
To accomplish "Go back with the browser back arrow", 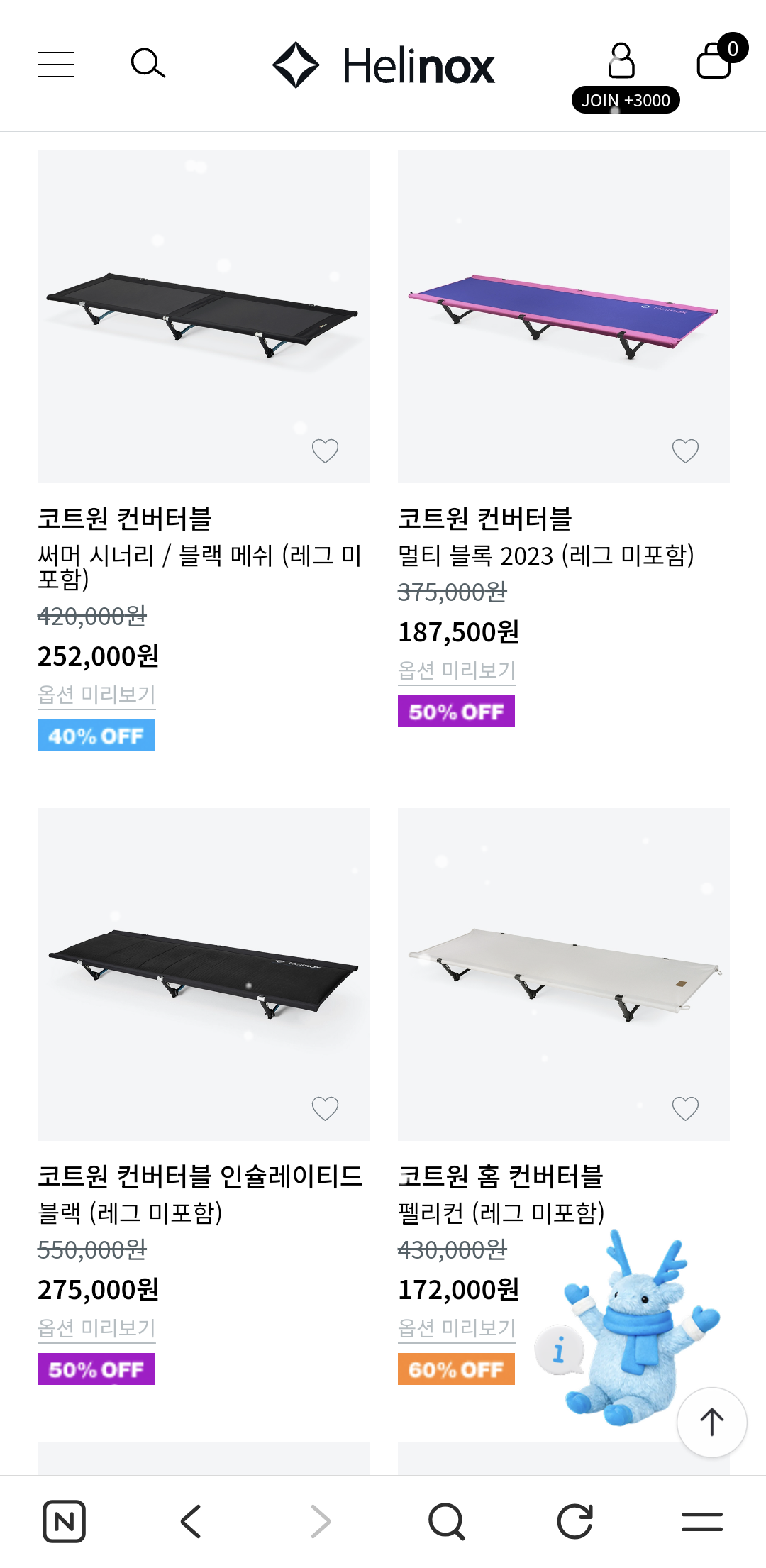I will pyautogui.click(x=191, y=1521).
